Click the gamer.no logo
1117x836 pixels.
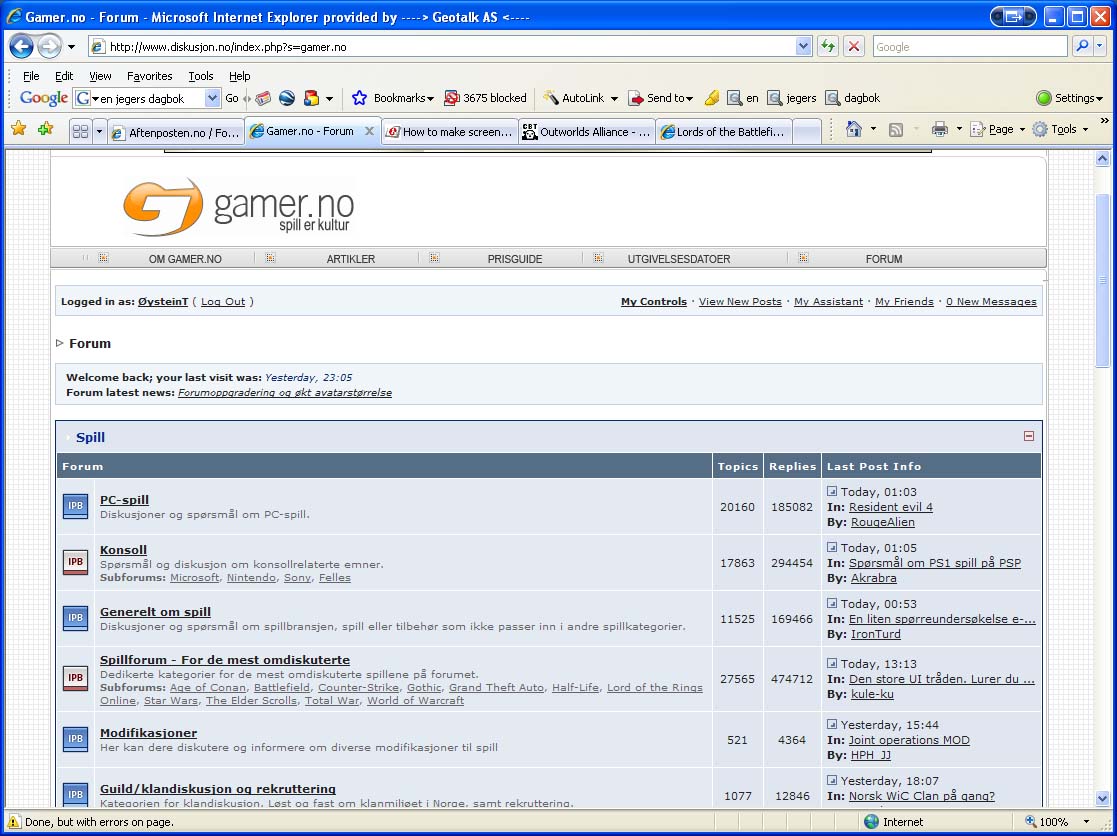coord(239,207)
